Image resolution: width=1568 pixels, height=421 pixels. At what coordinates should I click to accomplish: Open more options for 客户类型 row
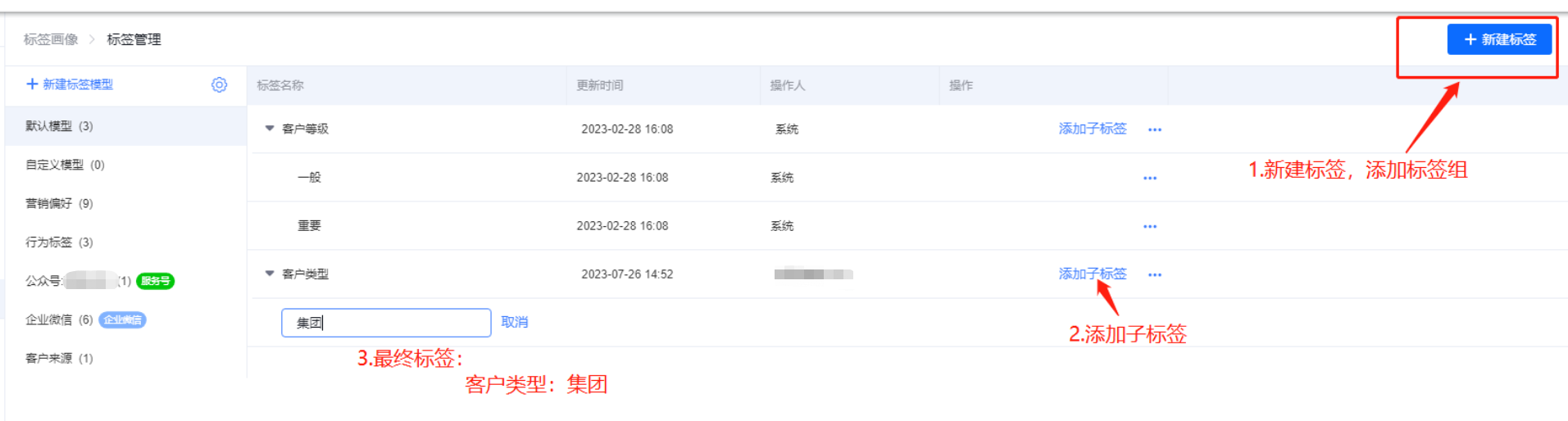[x=1155, y=274]
